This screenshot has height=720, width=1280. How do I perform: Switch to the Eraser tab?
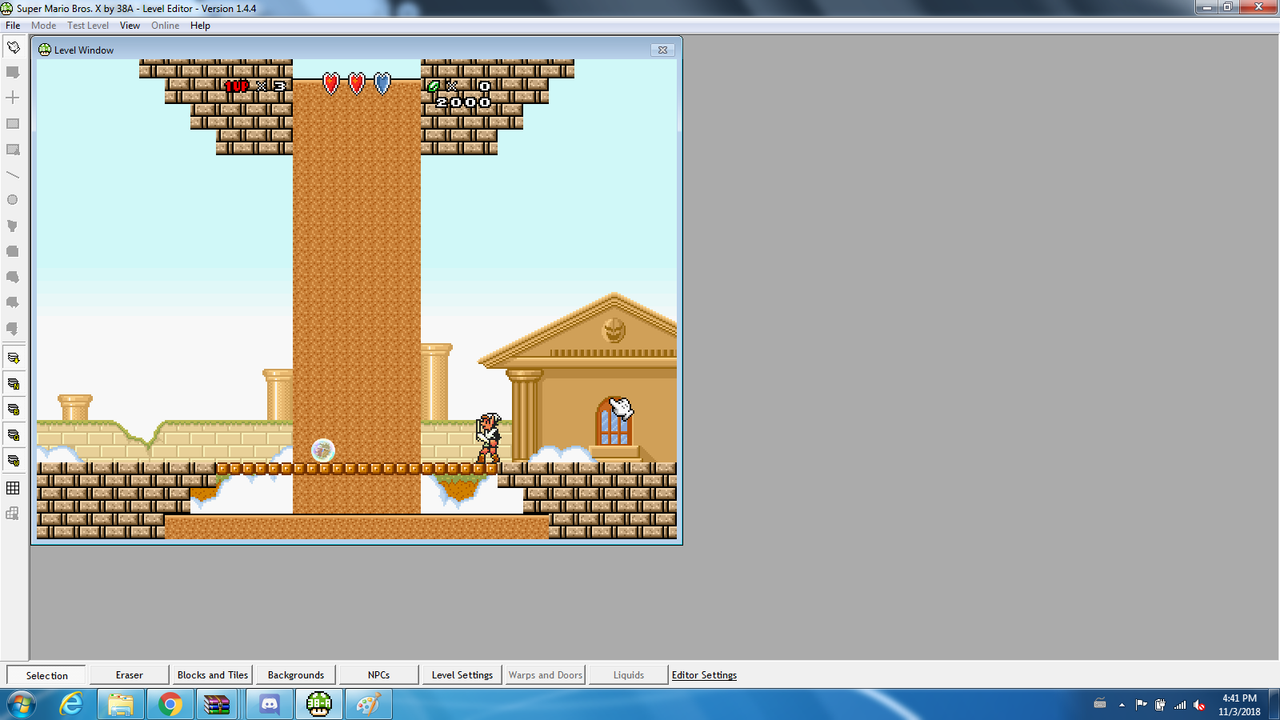coord(129,675)
